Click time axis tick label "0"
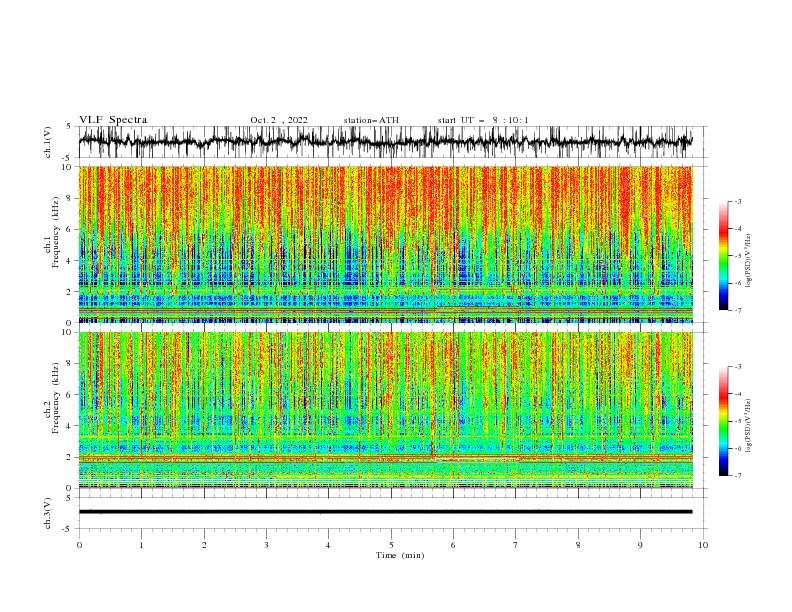 click(79, 545)
